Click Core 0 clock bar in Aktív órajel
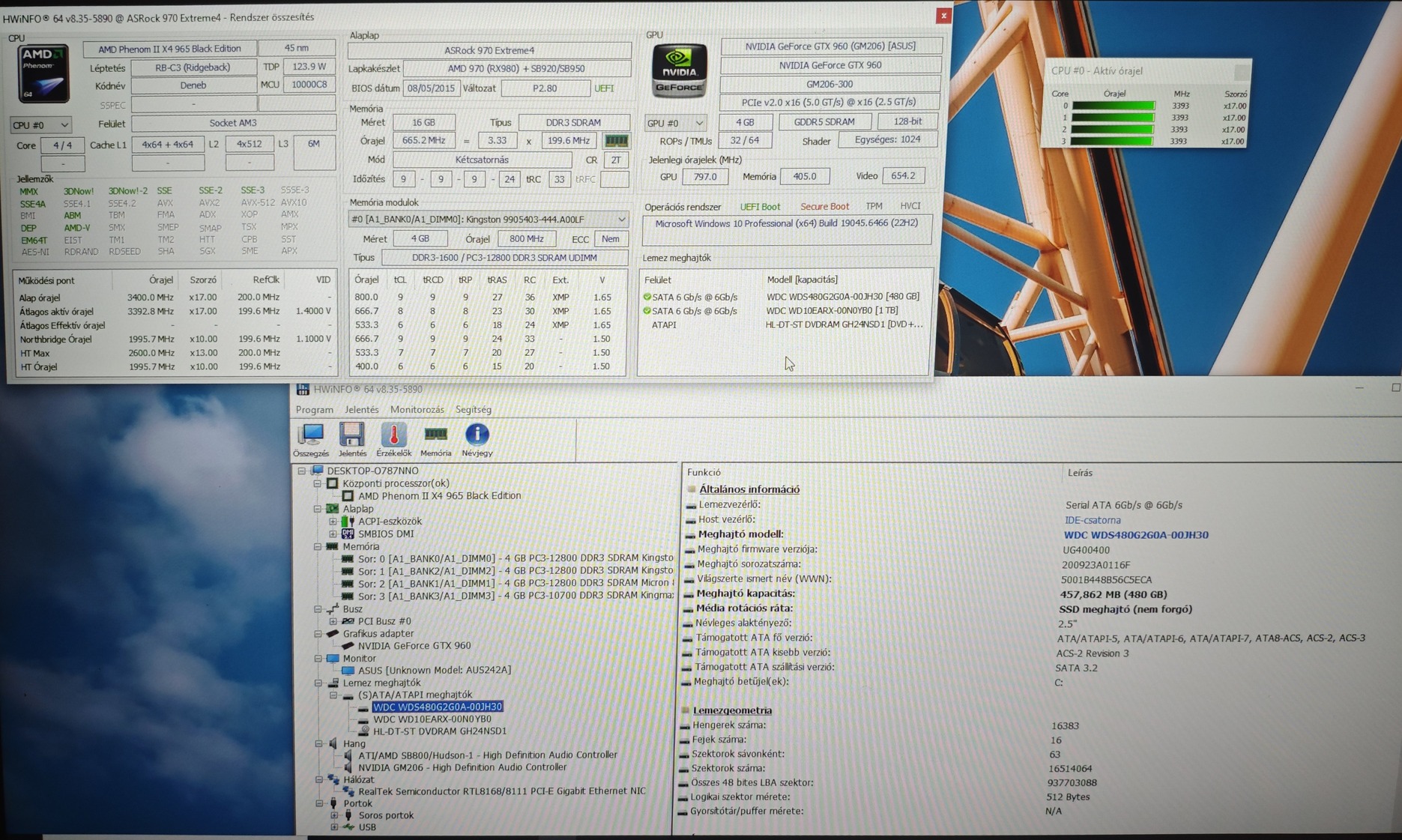Image resolution: width=1402 pixels, height=840 pixels. click(1114, 106)
